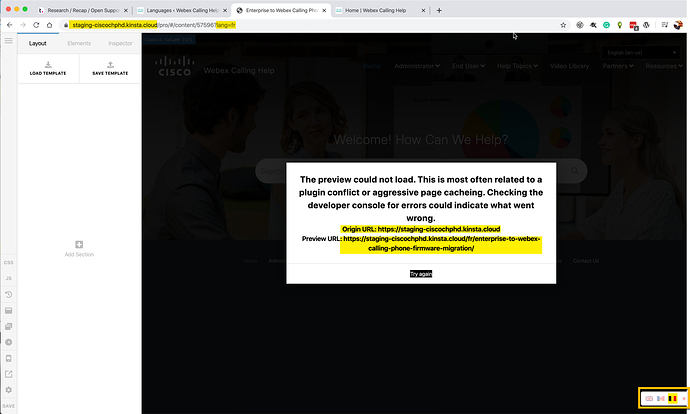Click the layout panel icon below history
This screenshot has height=414, width=690.
(8, 311)
